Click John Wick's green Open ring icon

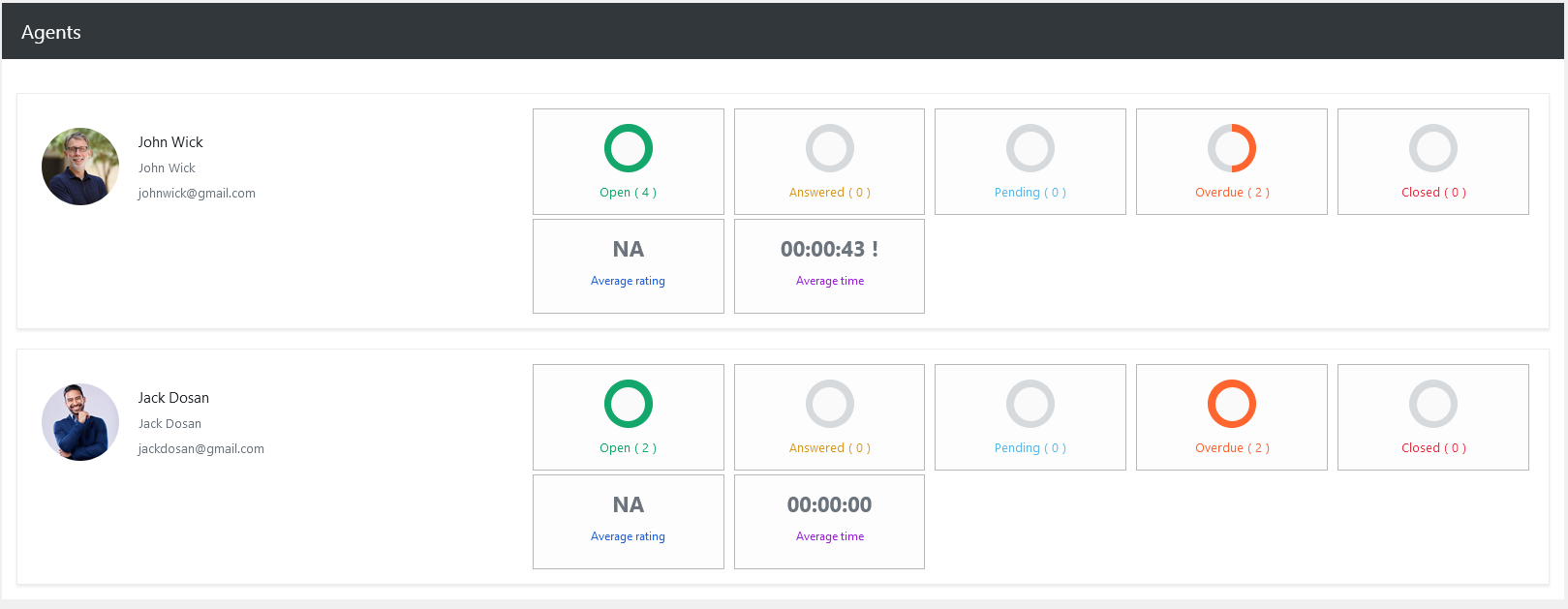[x=628, y=148]
